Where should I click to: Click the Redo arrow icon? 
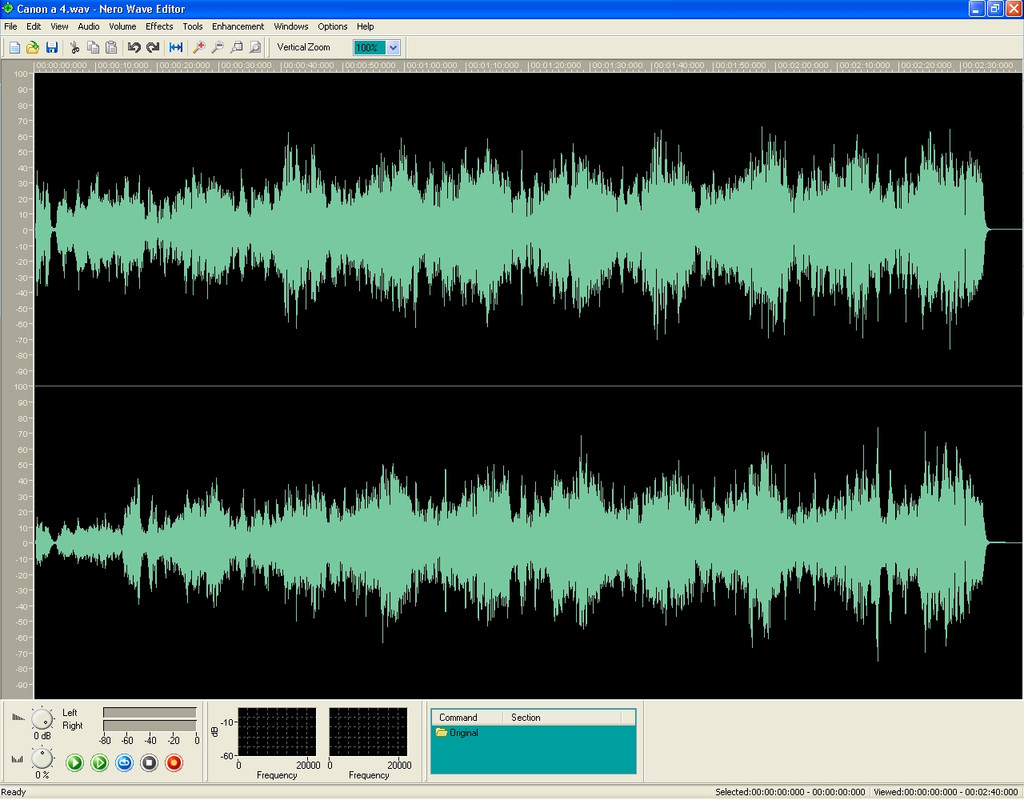click(153, 48)
